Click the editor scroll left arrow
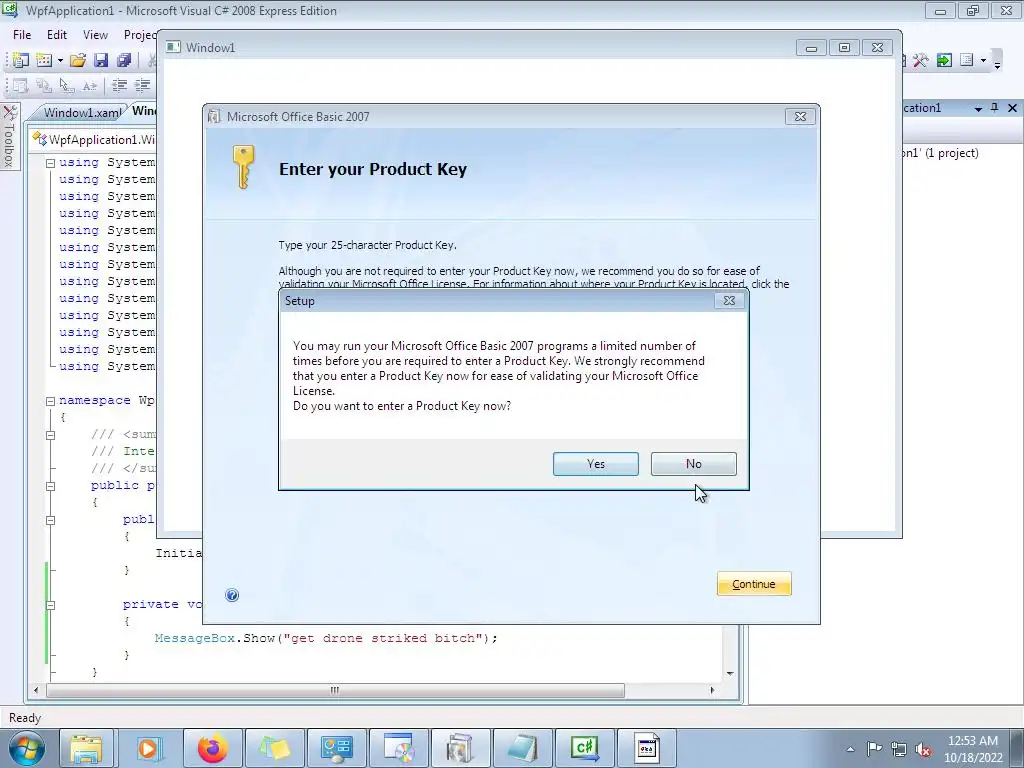 pos(35,690)
